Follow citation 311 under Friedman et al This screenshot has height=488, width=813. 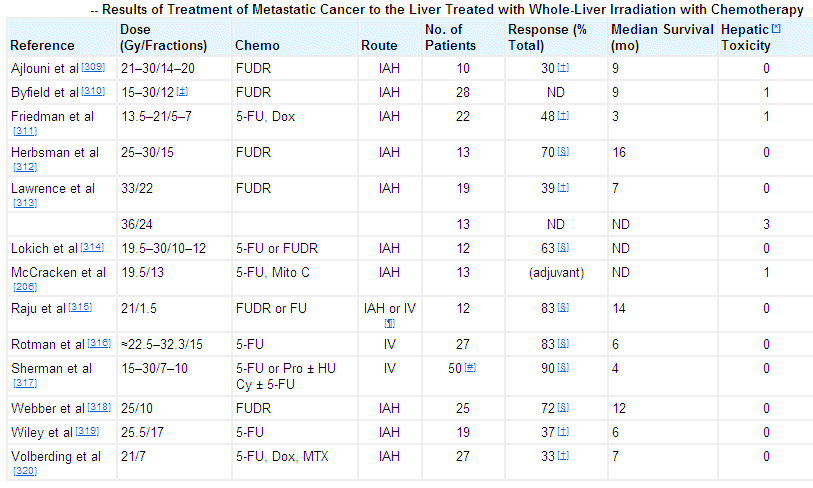pos(25,131)
